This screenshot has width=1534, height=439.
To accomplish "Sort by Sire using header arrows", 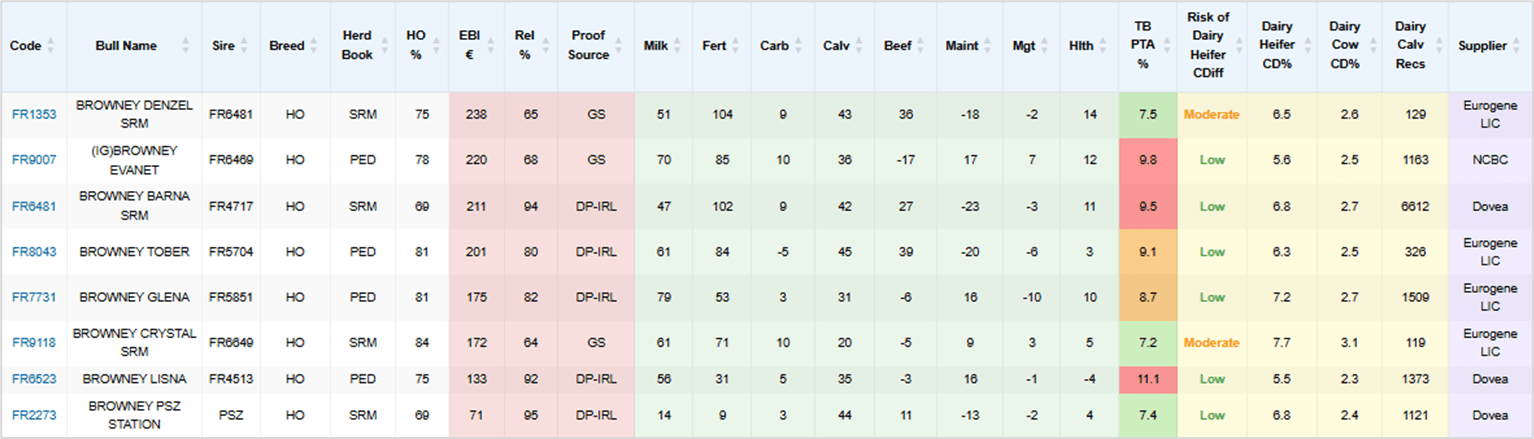I will [x=245, y=46].
